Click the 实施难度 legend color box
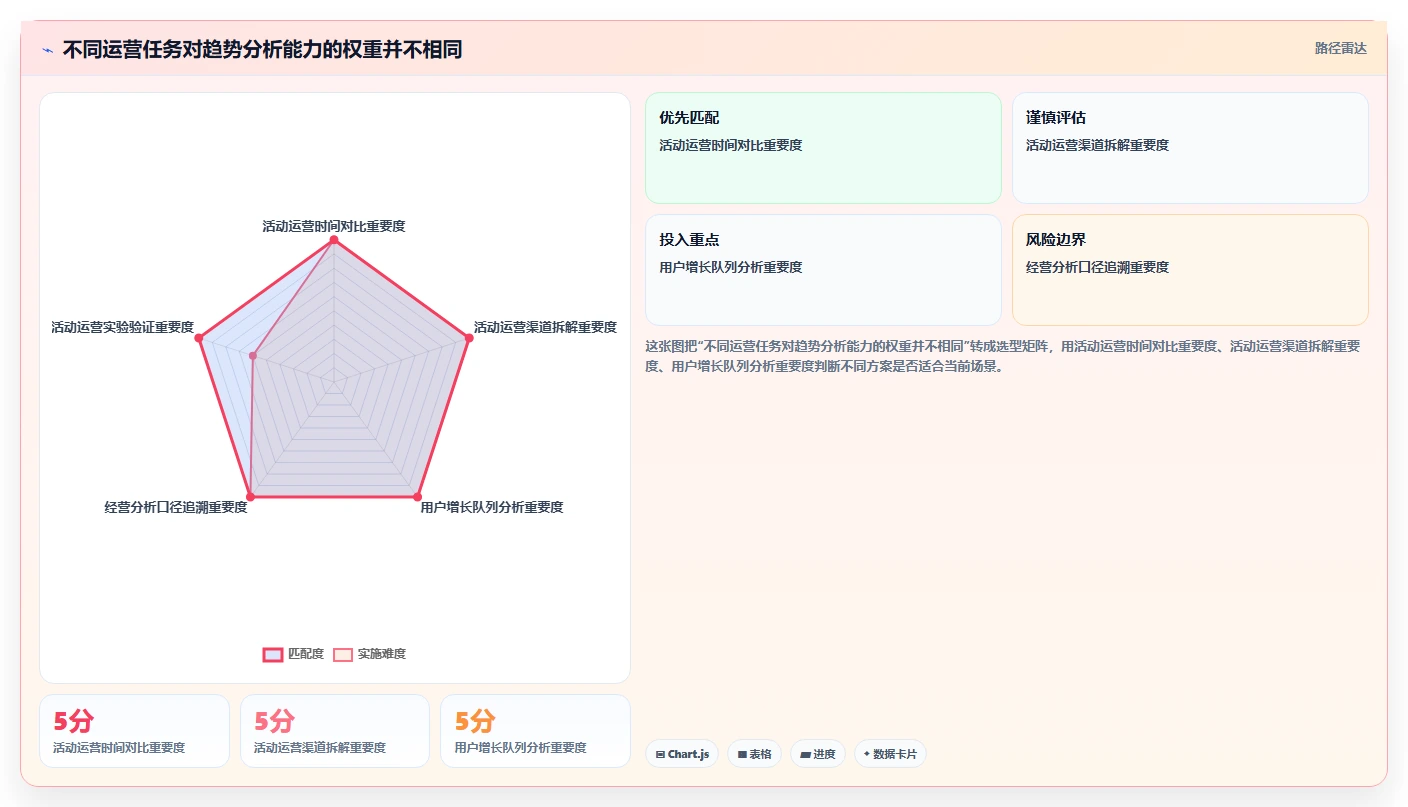This screenshot has width=1408, height=807. pyautogui.click(x=343, y=654)
